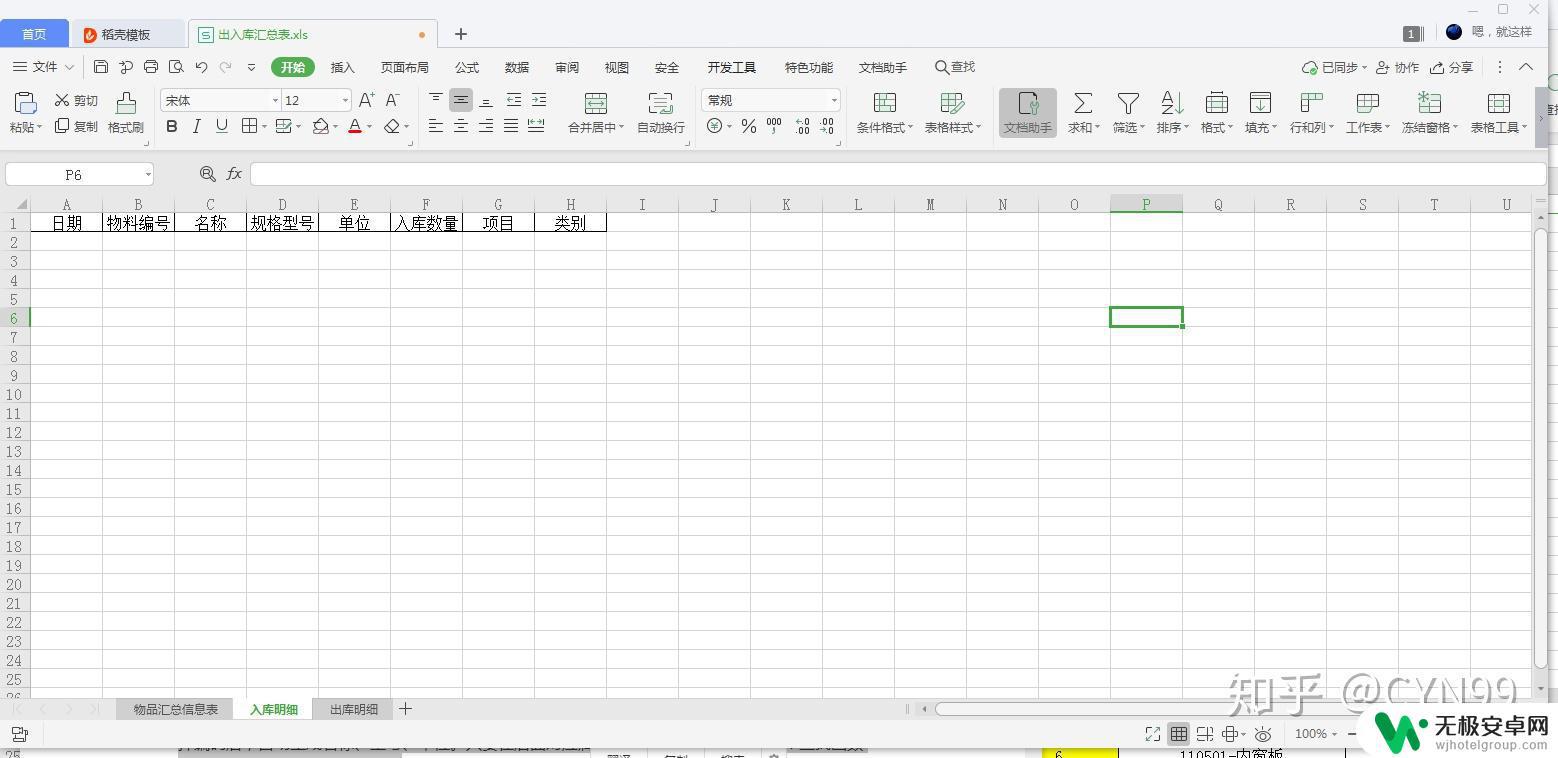Increase font size with A+ icon
Image resolution: width=1558 pixels, height=758 pixels.
[367, 100]
